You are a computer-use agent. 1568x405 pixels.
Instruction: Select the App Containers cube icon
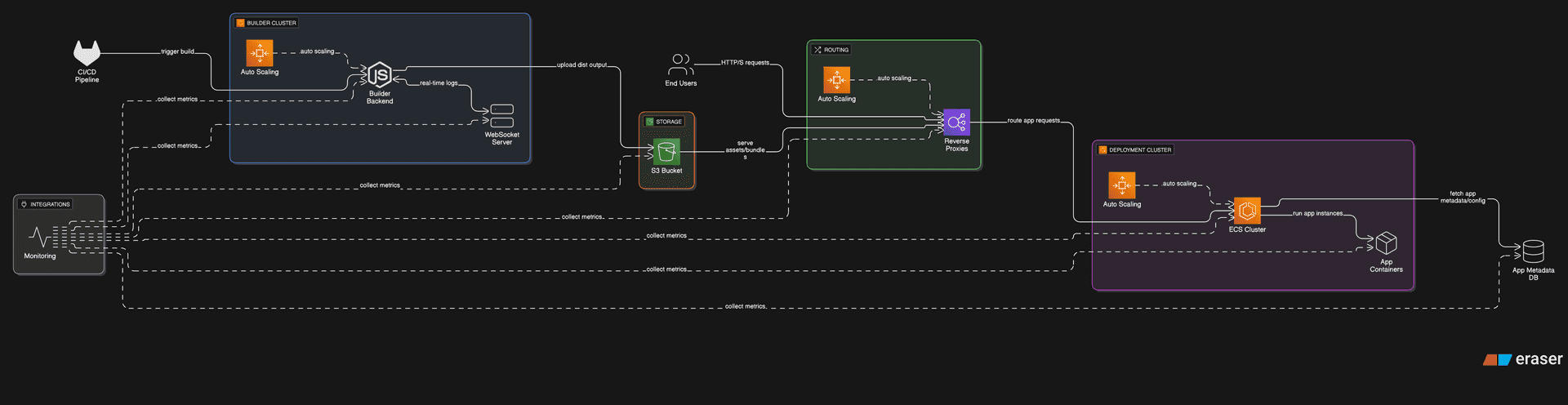[1386, 243]
